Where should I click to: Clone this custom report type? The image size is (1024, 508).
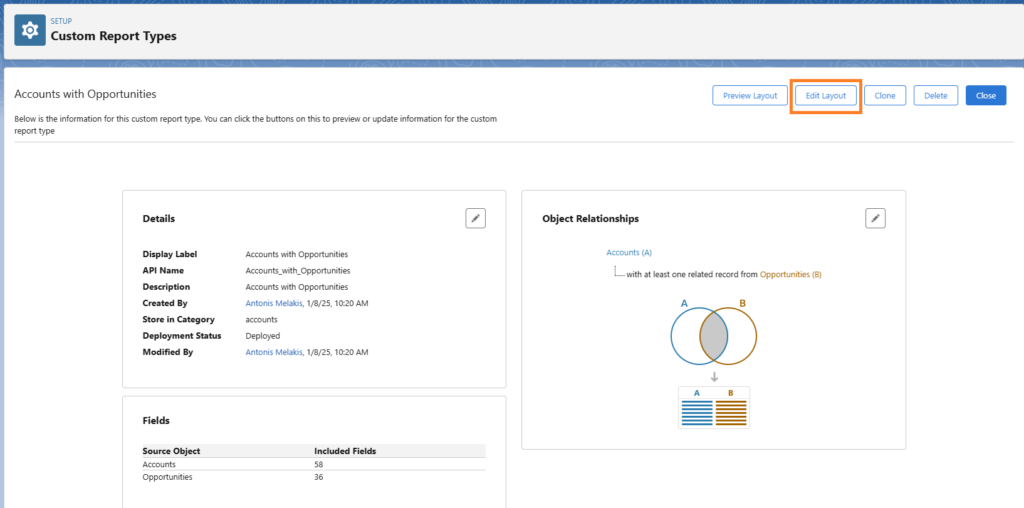point(885,95)
